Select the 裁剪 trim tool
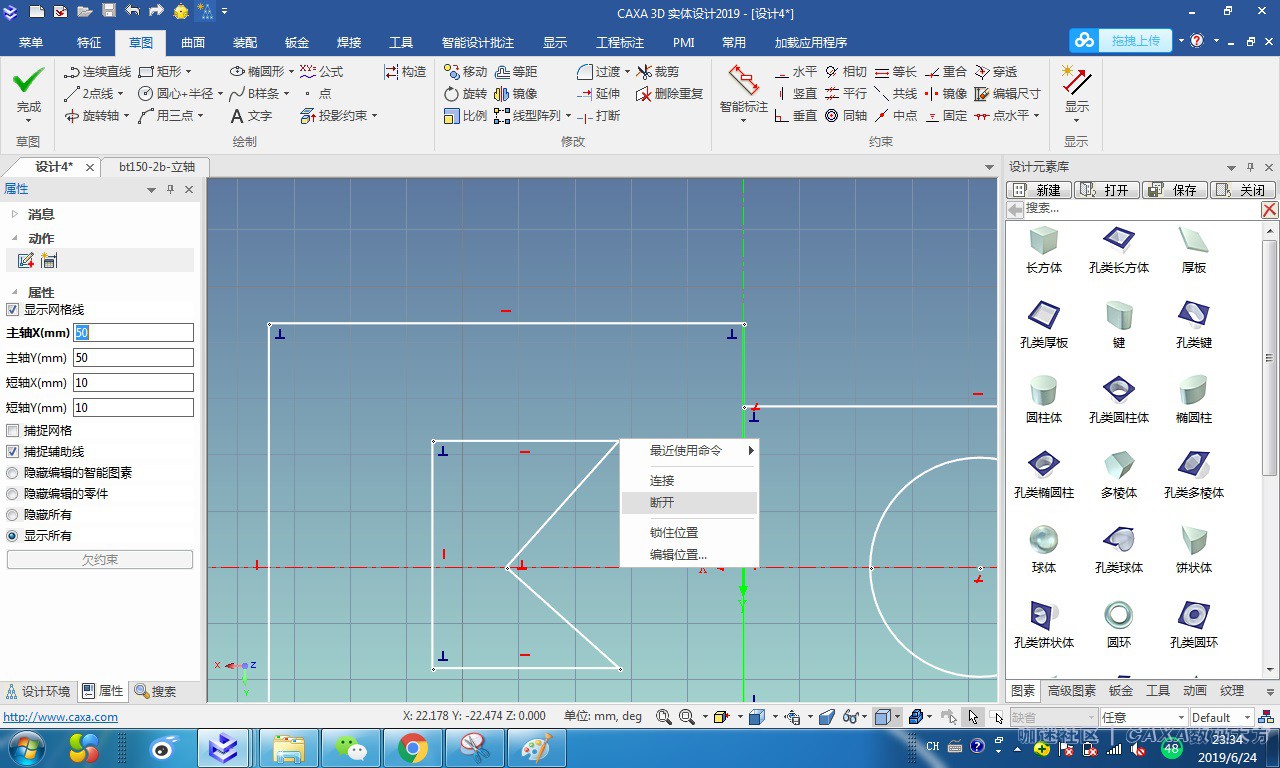 (x=658, y=72)
